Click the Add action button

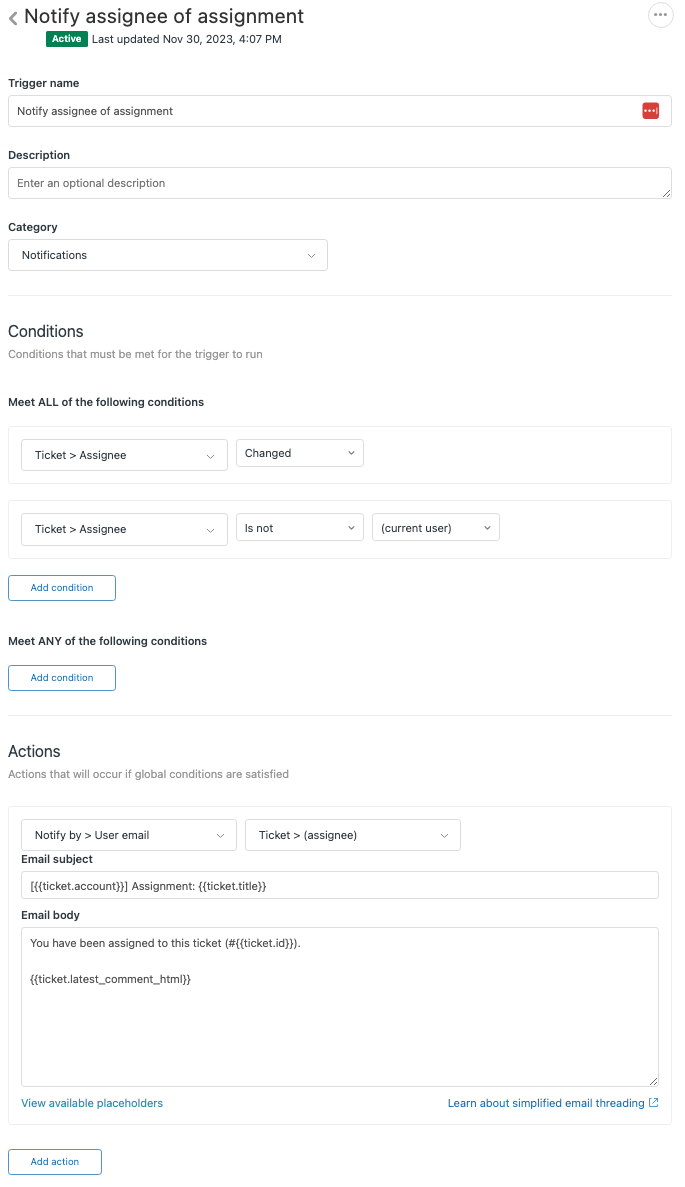click(x=54, y=1161)
